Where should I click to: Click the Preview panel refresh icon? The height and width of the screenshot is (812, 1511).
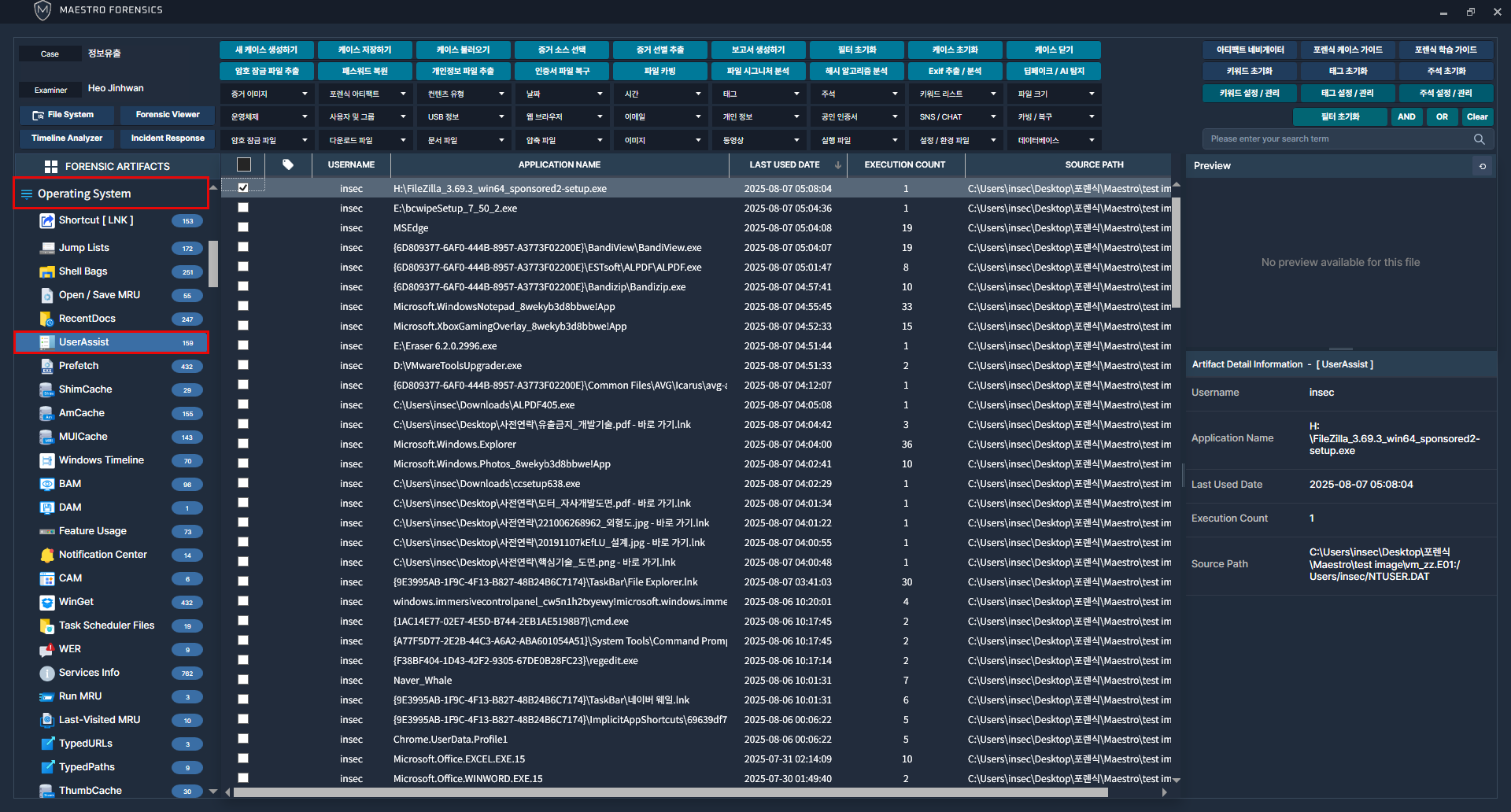(1483, 166)
